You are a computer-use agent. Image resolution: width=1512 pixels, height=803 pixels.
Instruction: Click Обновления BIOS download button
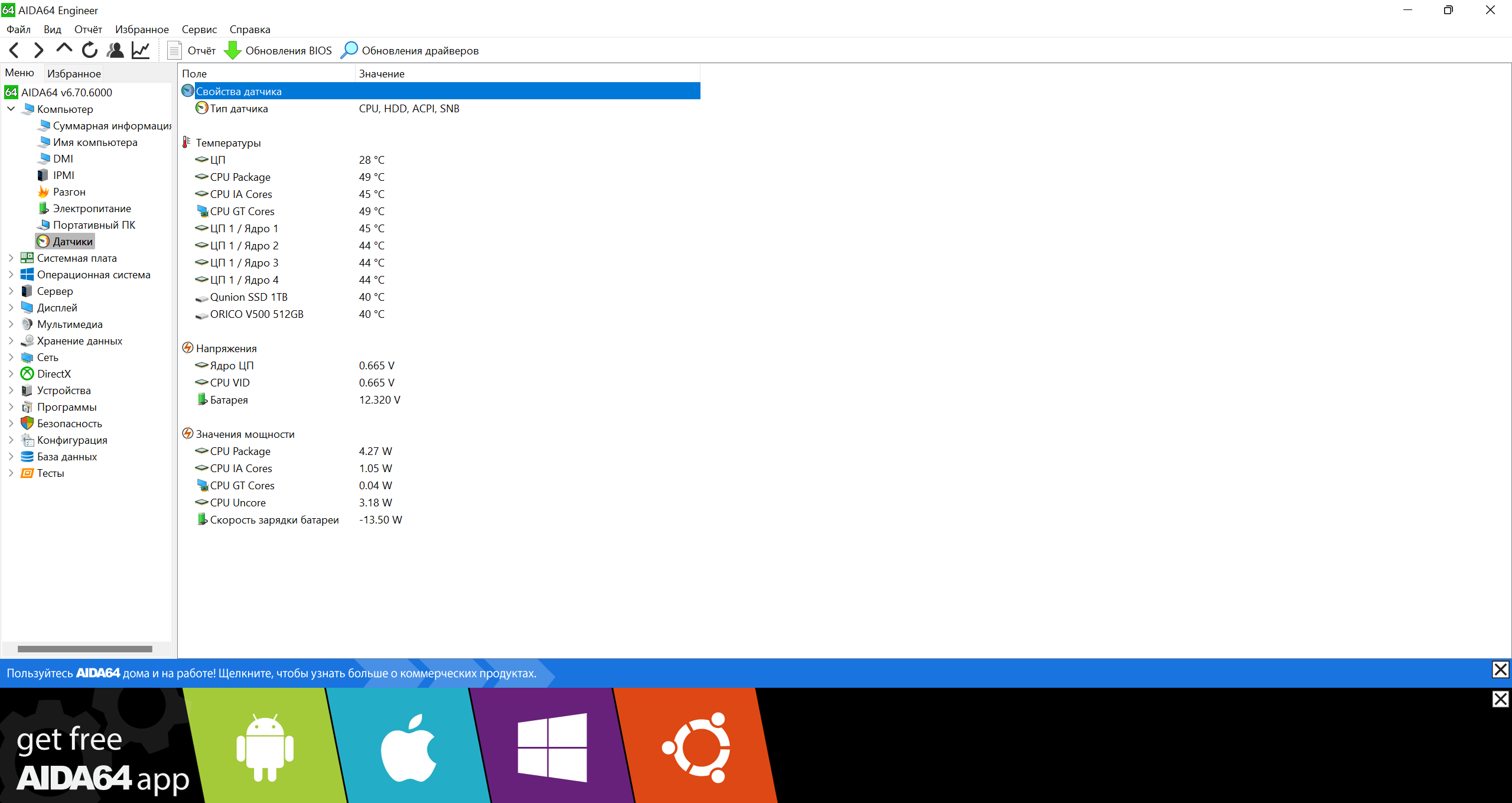pos(278,50)
